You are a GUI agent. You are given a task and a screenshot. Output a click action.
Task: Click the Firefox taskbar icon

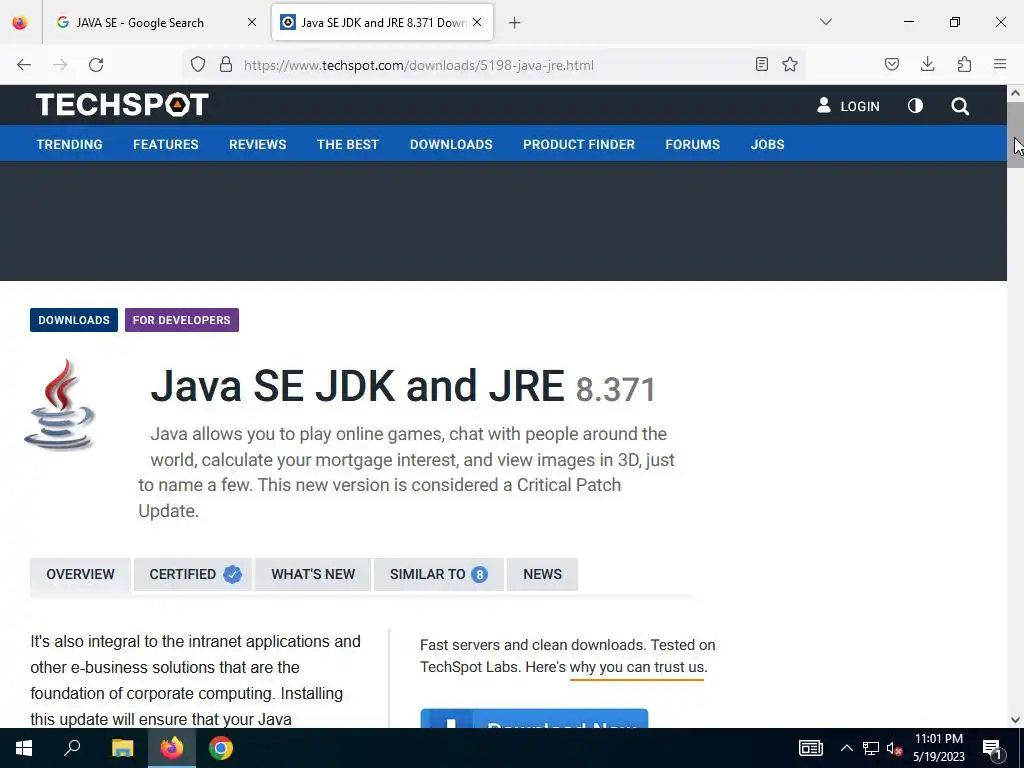[172, 748]
